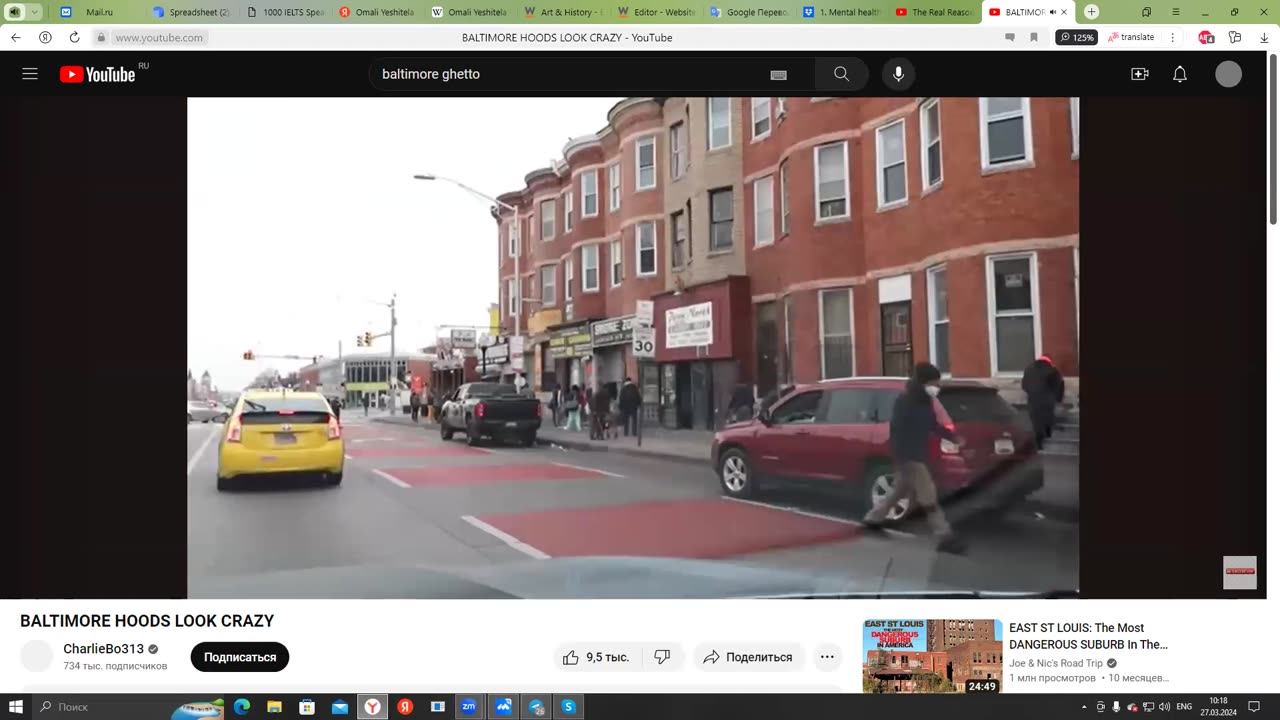Switch to Spreadsheet tab

(191, 12)
